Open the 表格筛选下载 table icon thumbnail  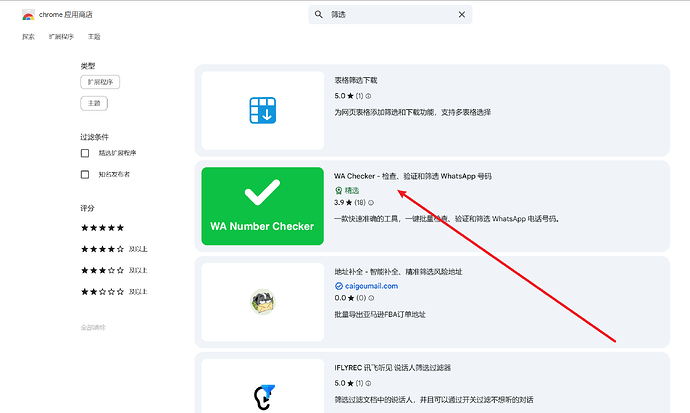coord(263,110)
